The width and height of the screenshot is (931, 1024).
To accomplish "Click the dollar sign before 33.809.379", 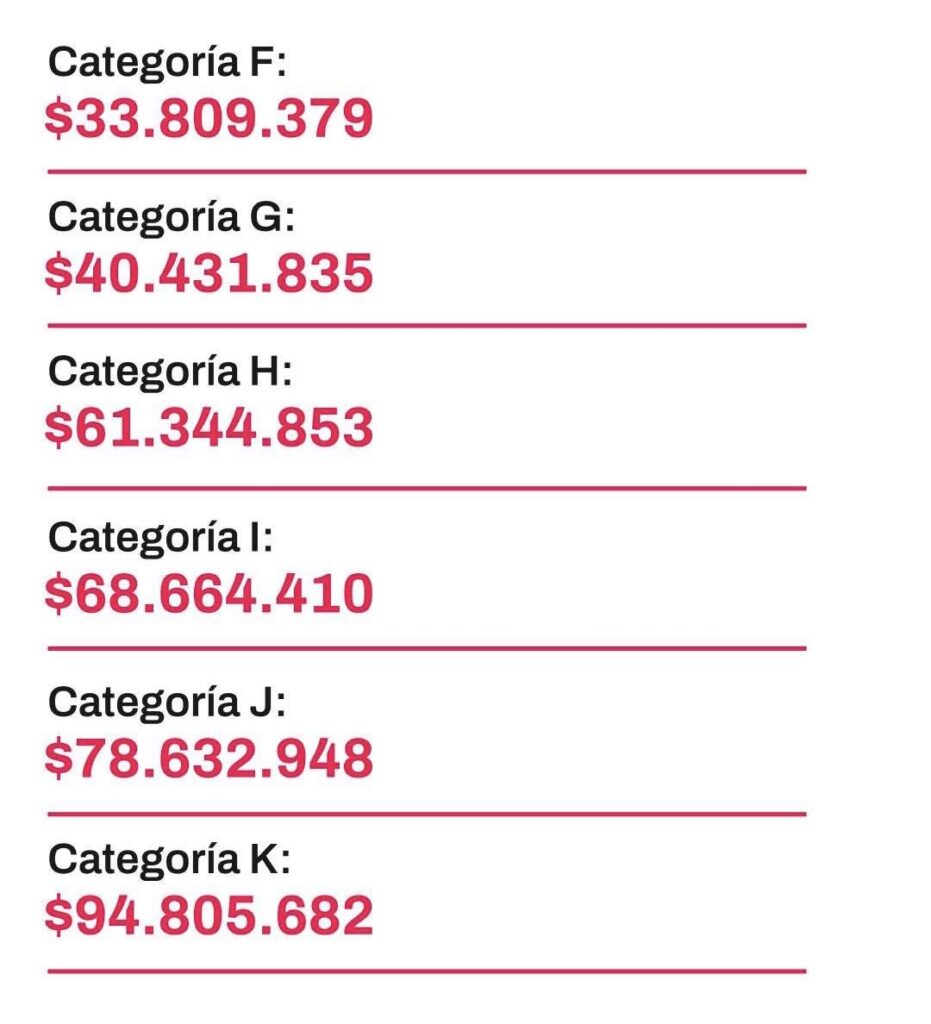I will tap(59, 119).
